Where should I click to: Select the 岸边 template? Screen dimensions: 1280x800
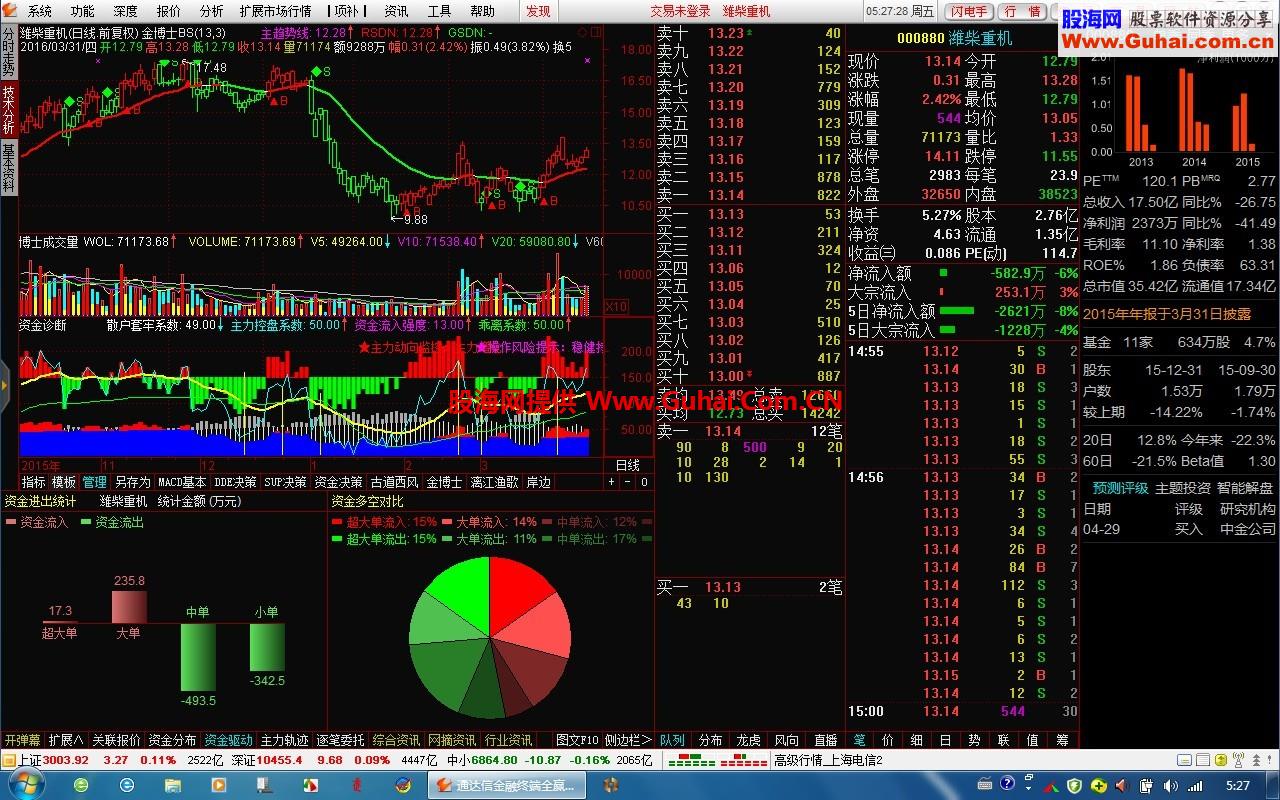[538, 482]
